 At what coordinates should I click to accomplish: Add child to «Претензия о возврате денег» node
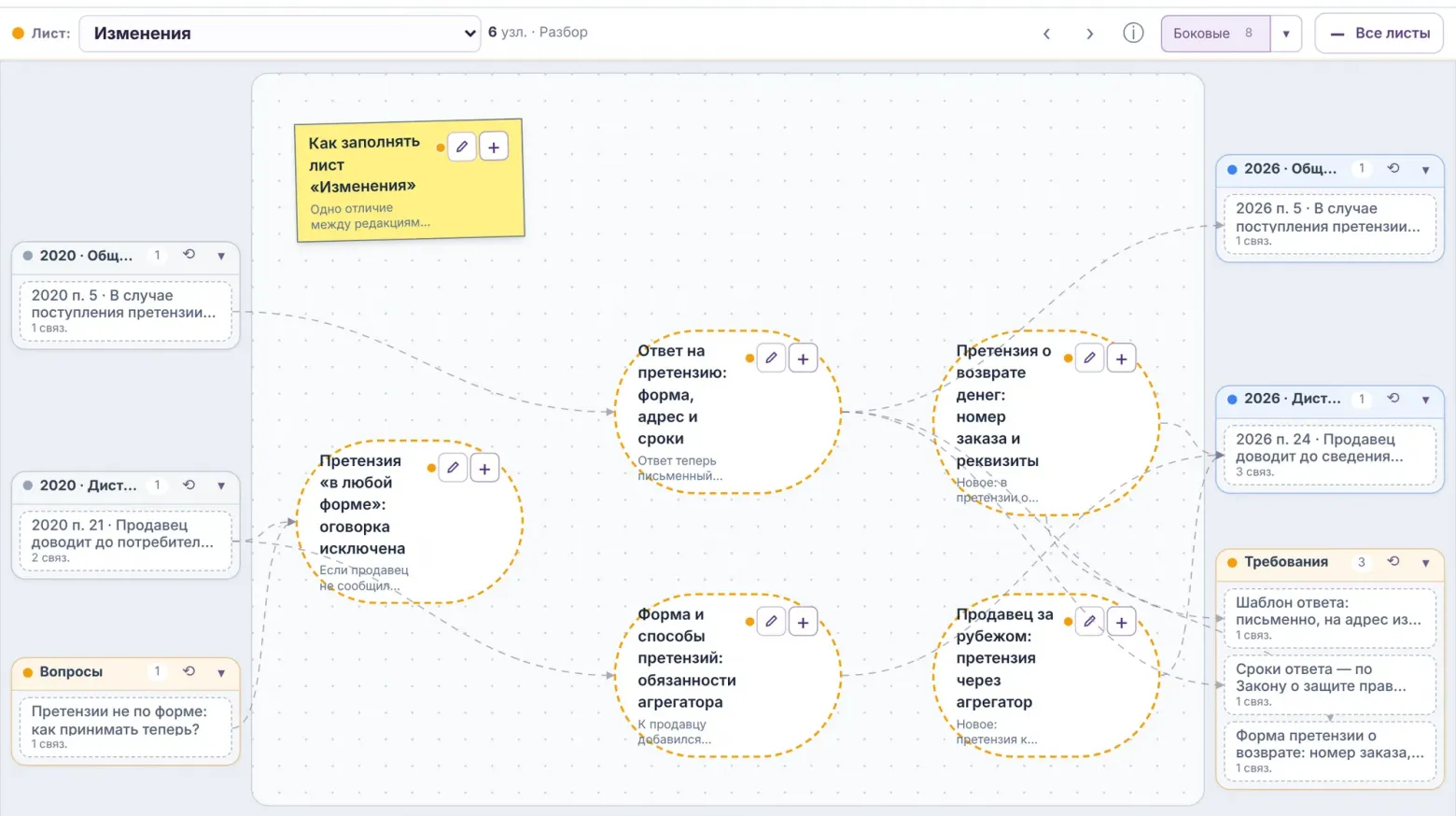(x=1121, y=359)
